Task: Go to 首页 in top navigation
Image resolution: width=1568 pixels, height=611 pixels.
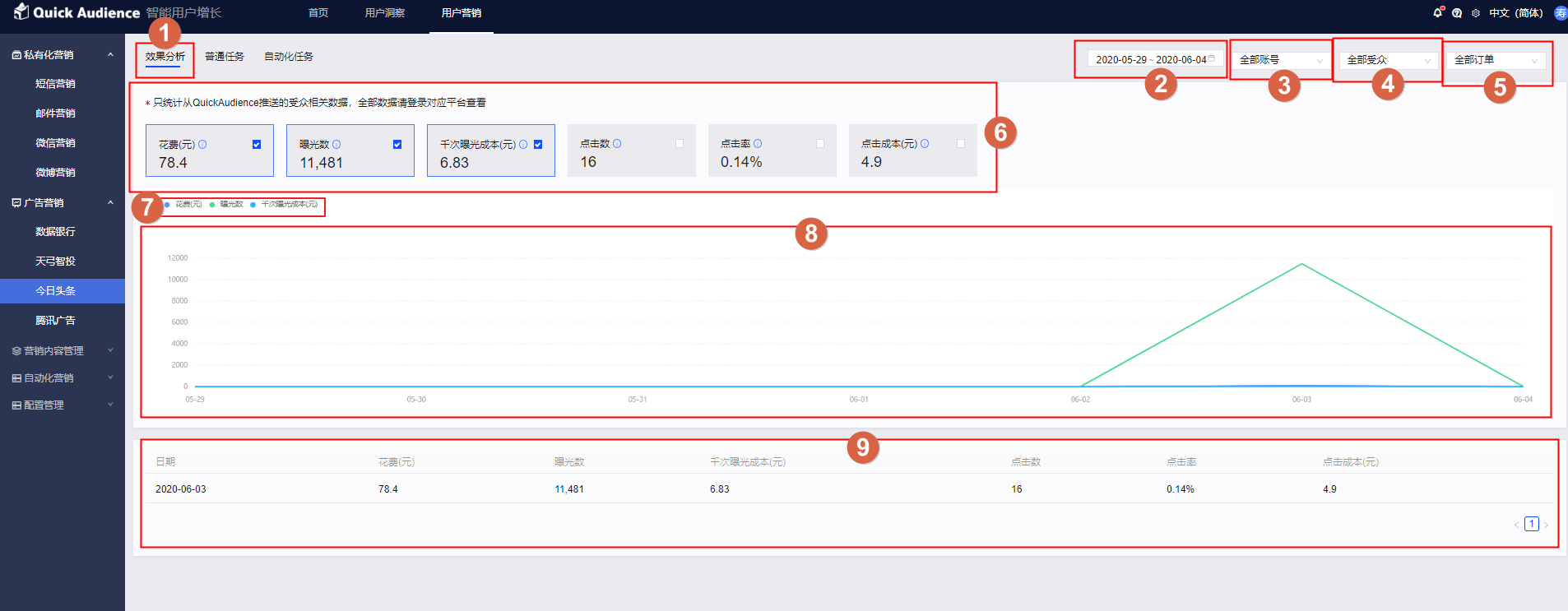Action: click(318, 13)
